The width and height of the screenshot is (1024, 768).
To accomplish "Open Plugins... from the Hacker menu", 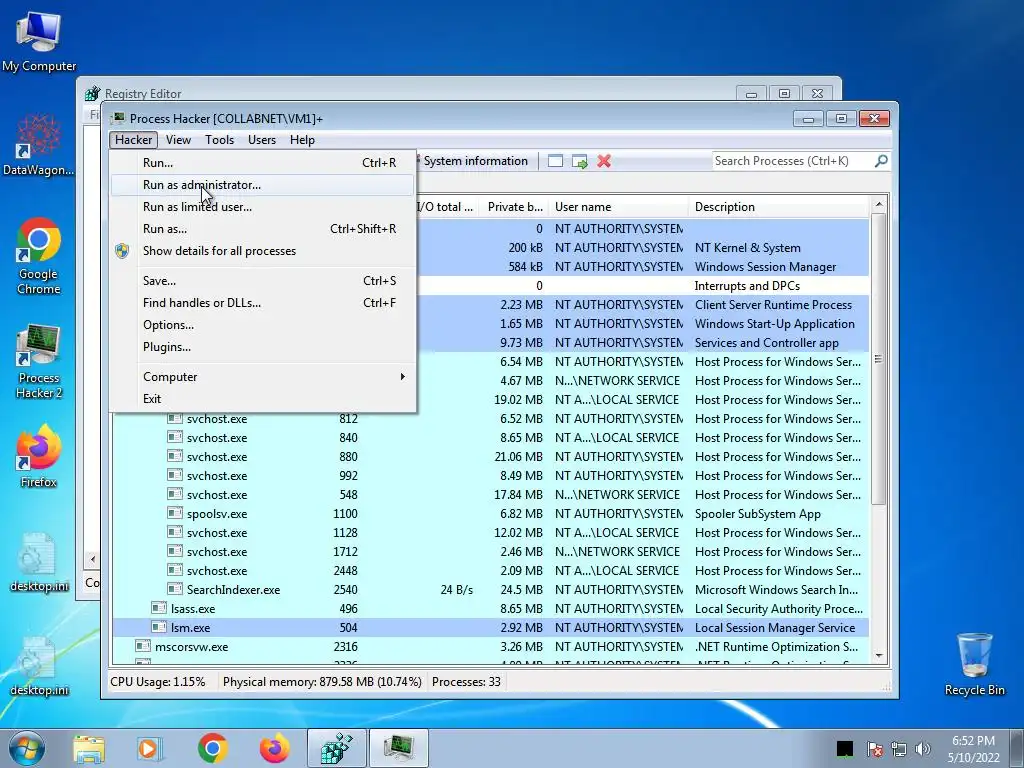I will [263, 347].
